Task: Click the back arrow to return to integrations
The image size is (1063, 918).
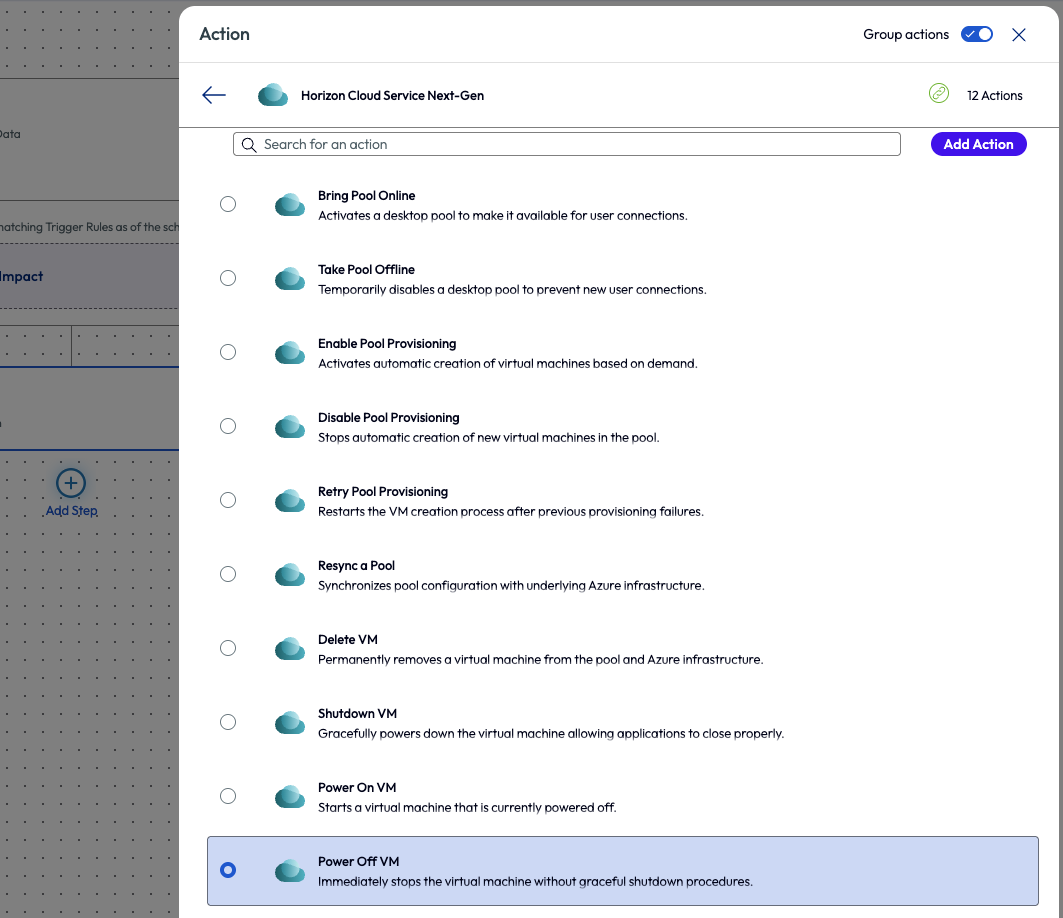Action: click(213, 95)
